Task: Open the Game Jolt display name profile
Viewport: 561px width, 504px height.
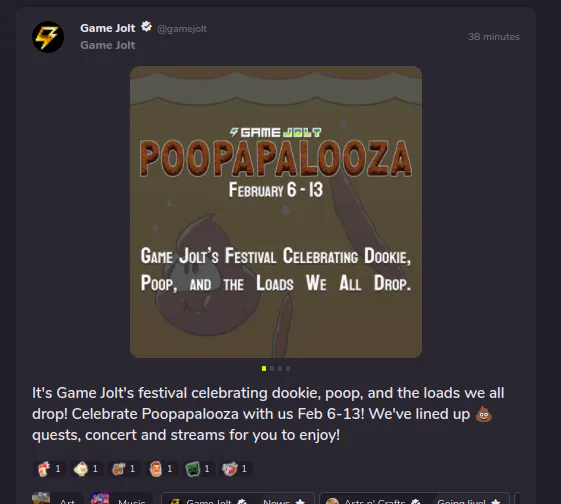Action: click(x=108, y=28)
